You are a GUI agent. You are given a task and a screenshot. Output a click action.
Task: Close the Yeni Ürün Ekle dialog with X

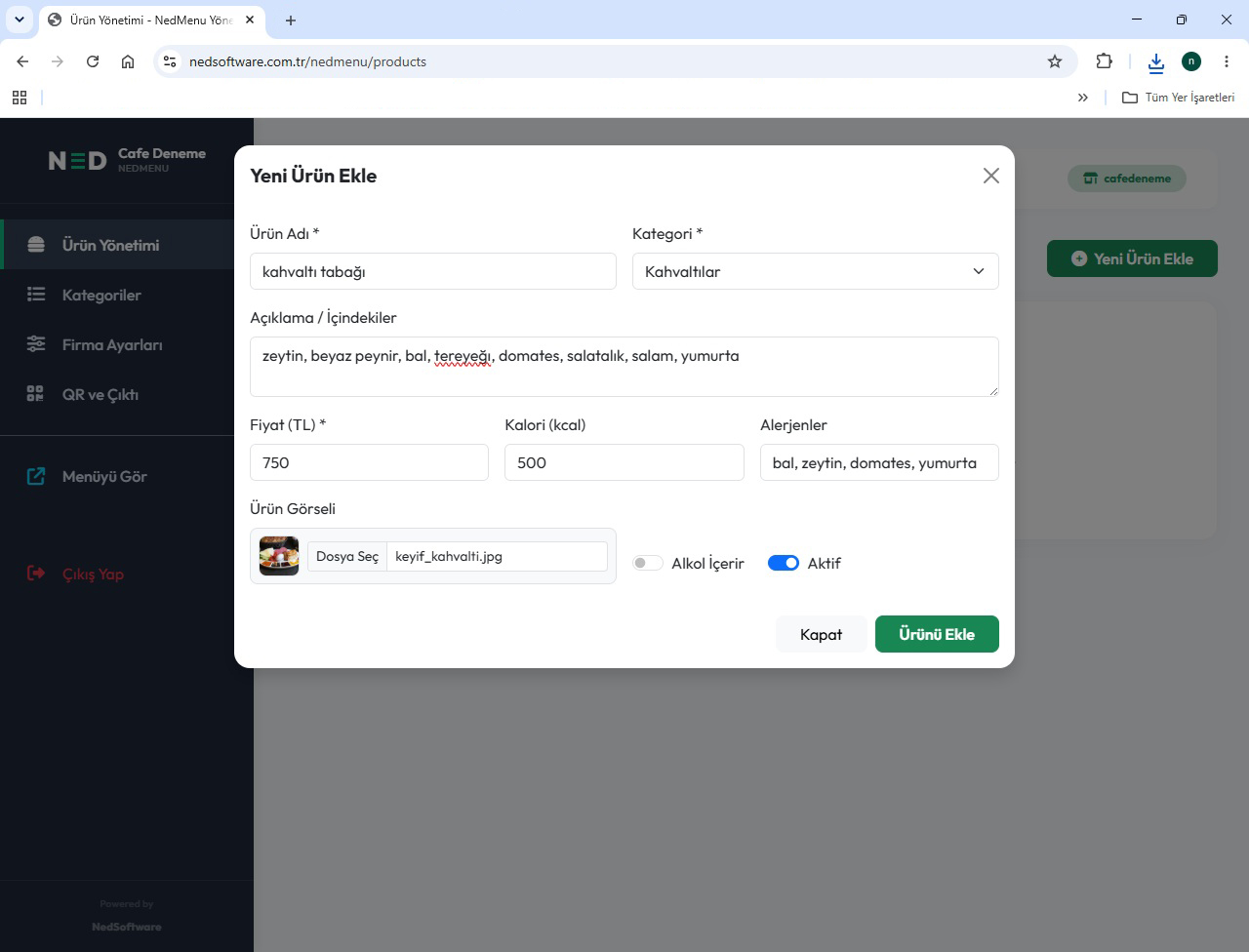pos(991,176)
